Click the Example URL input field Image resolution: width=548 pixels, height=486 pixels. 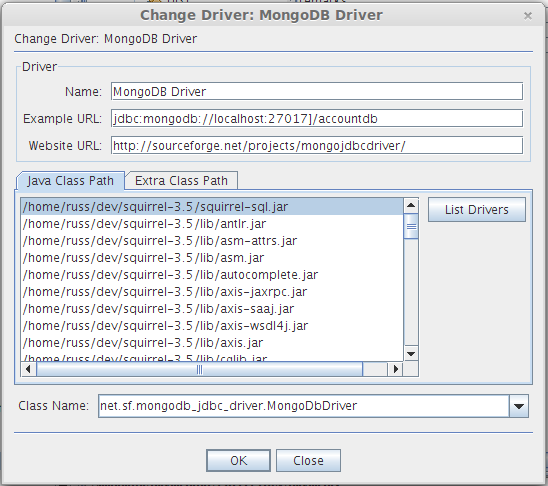(317, 119)
